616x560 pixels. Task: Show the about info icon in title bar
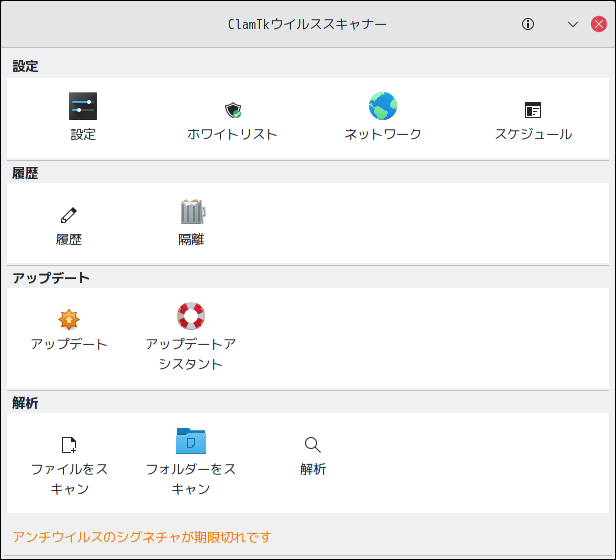[528, 24]
